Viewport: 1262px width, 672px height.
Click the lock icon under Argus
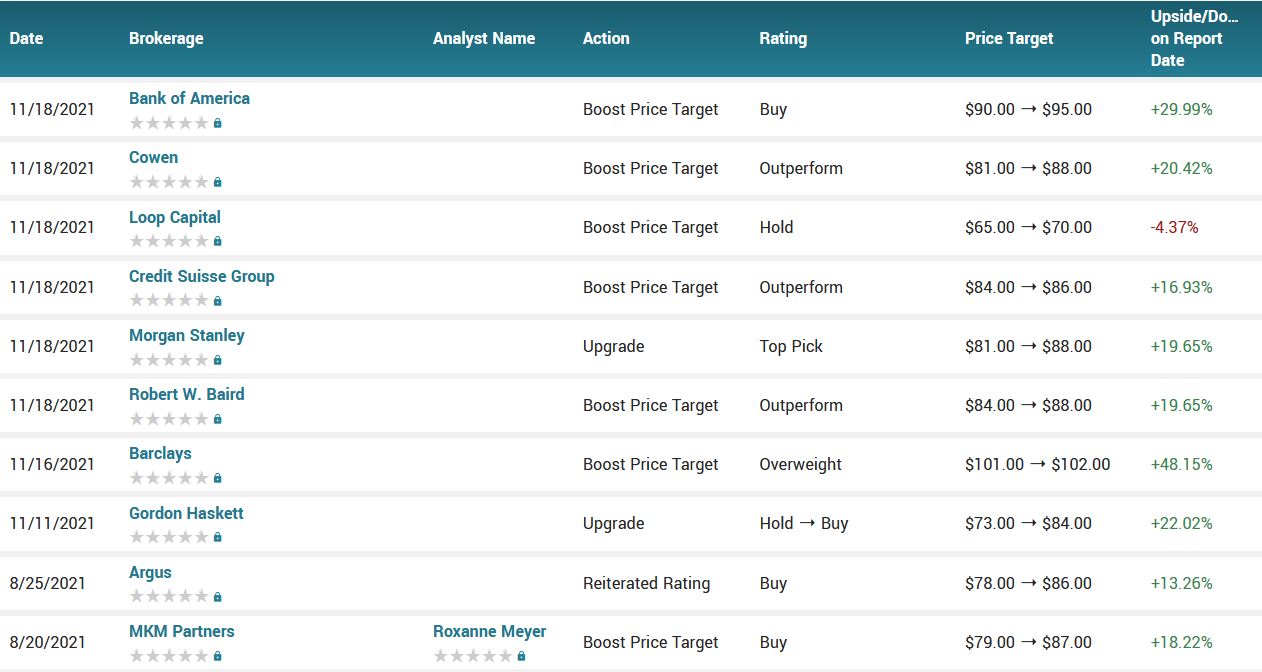(217, 597)
